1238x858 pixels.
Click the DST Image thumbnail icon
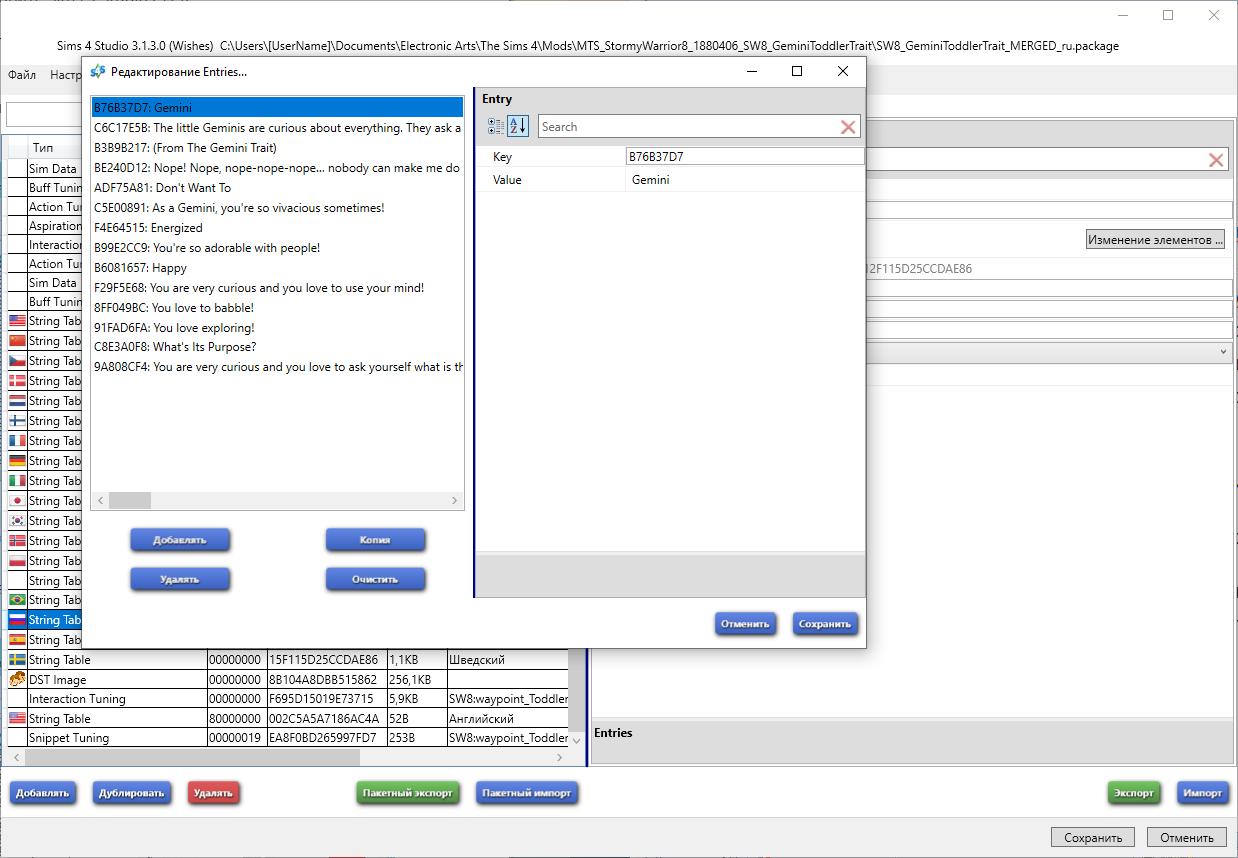[17, 679]
